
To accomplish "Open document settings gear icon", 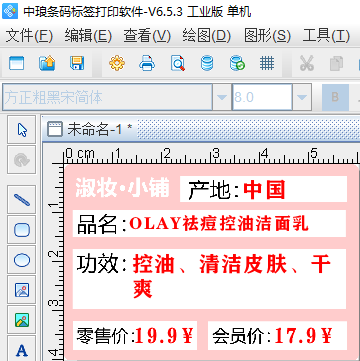I will (x=117, y=63).
